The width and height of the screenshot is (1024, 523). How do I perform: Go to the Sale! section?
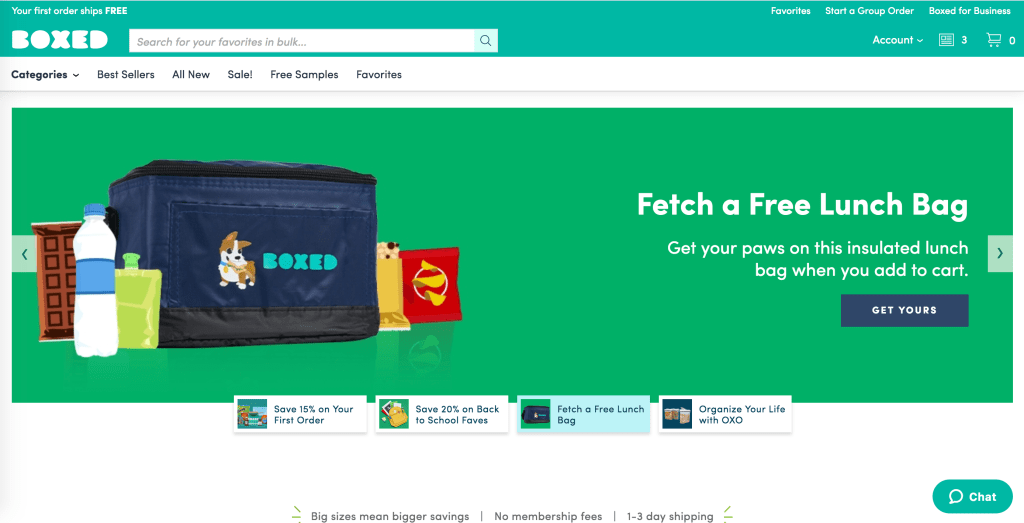(x=240, y=74)
